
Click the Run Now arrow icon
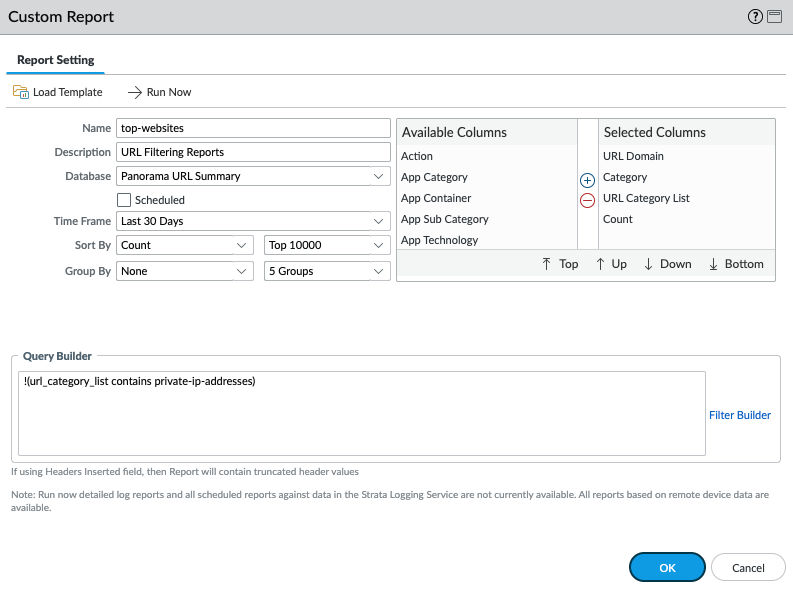coord(135,92)
